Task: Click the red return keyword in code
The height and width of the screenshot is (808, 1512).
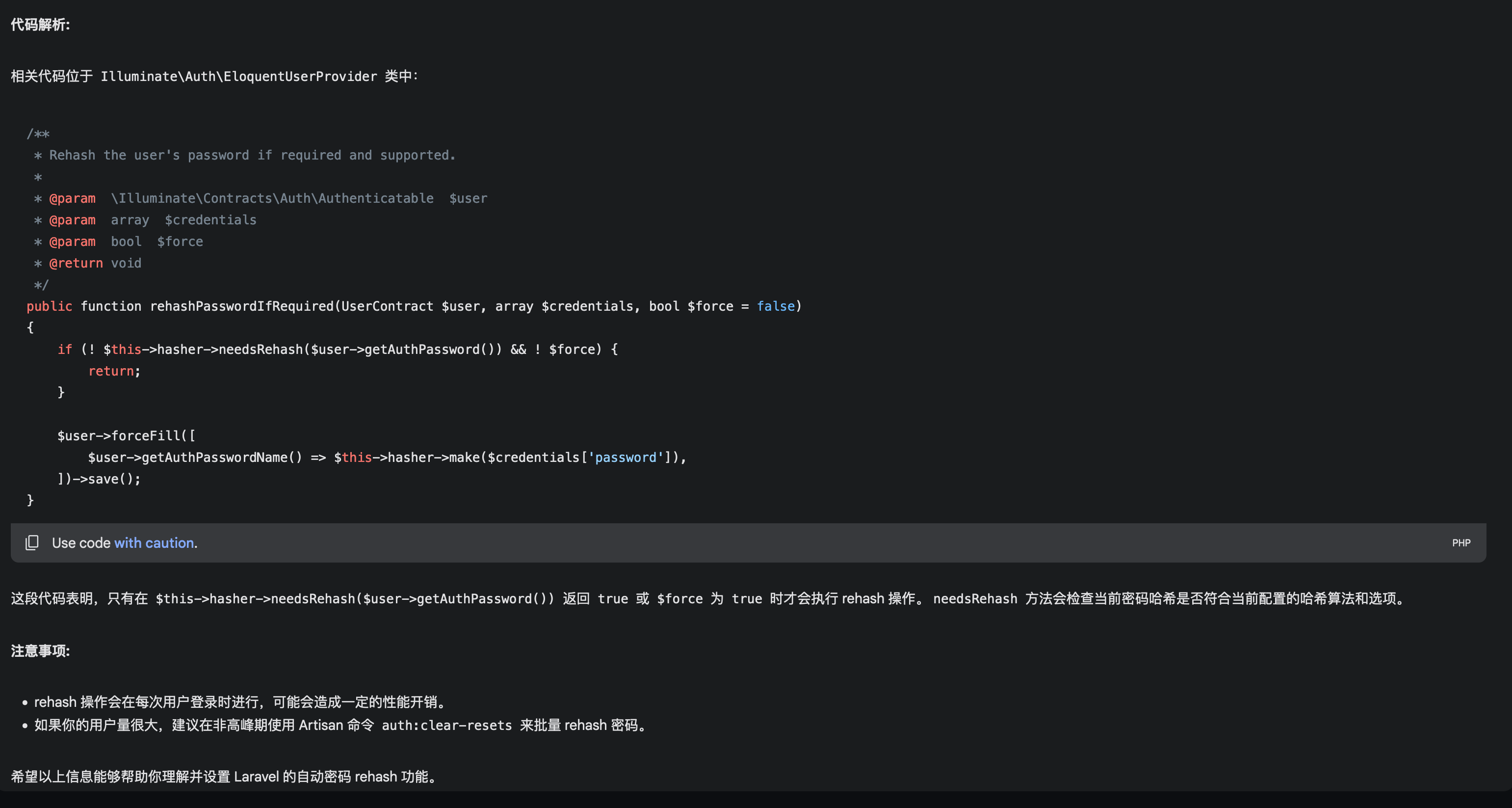Action: click(111, 371)
